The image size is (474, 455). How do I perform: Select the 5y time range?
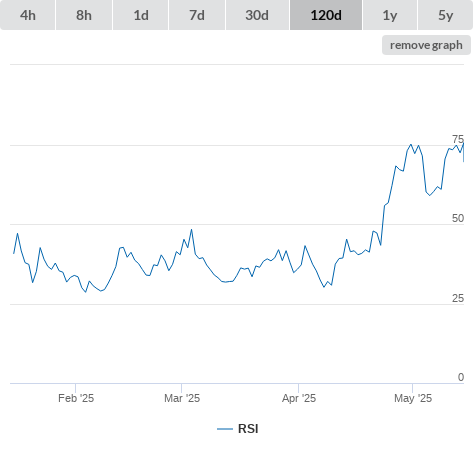pyautogui.click(x=445, y=15)
